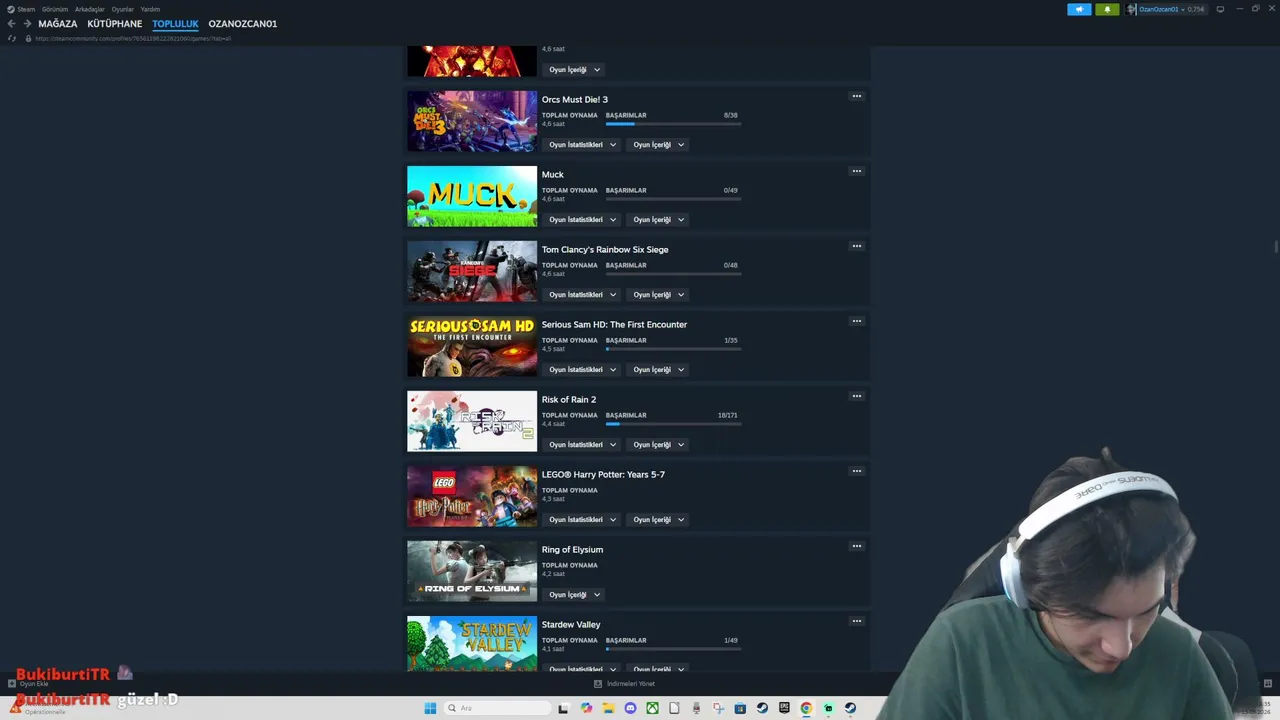Click the Windows taskbar search box
Image resolution: width=1280 pixels, height=720 pixels.
[x=497, y=708]
